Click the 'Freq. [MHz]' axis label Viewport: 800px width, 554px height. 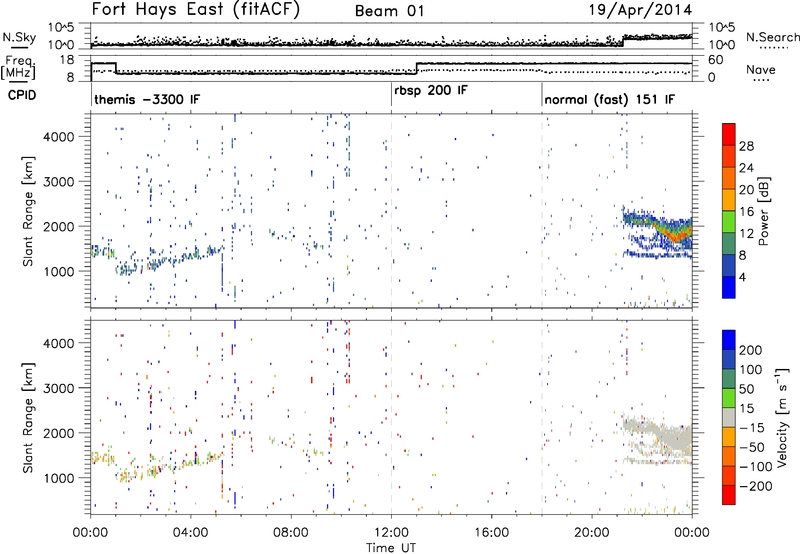pyautogui.click(x=18, y=67)
